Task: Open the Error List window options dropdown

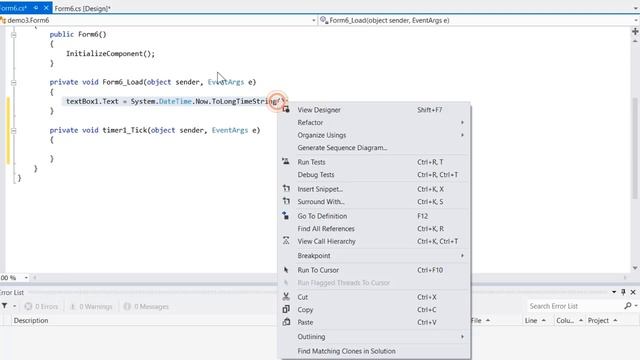Action: pos(614,292)
